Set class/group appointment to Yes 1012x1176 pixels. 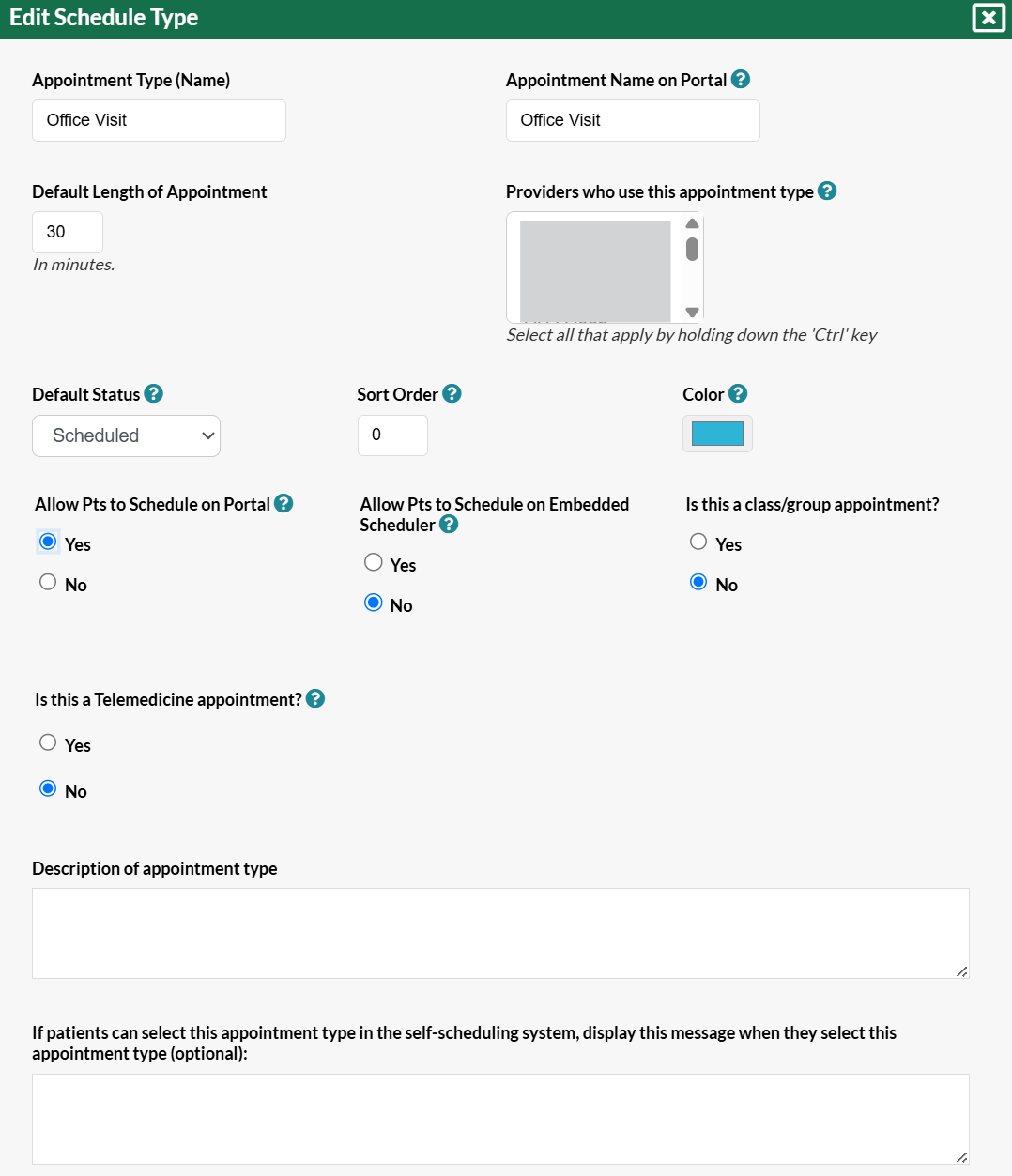[x=698, y=542]
